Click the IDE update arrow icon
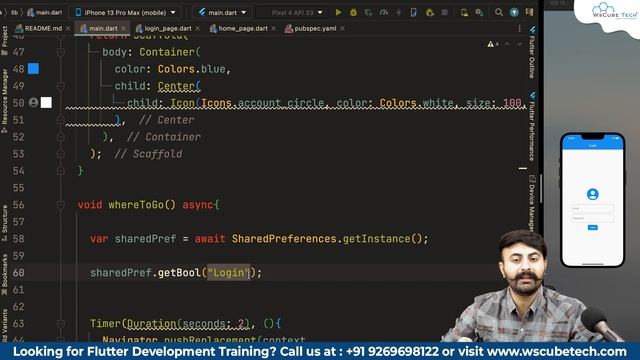 [514, 13]
